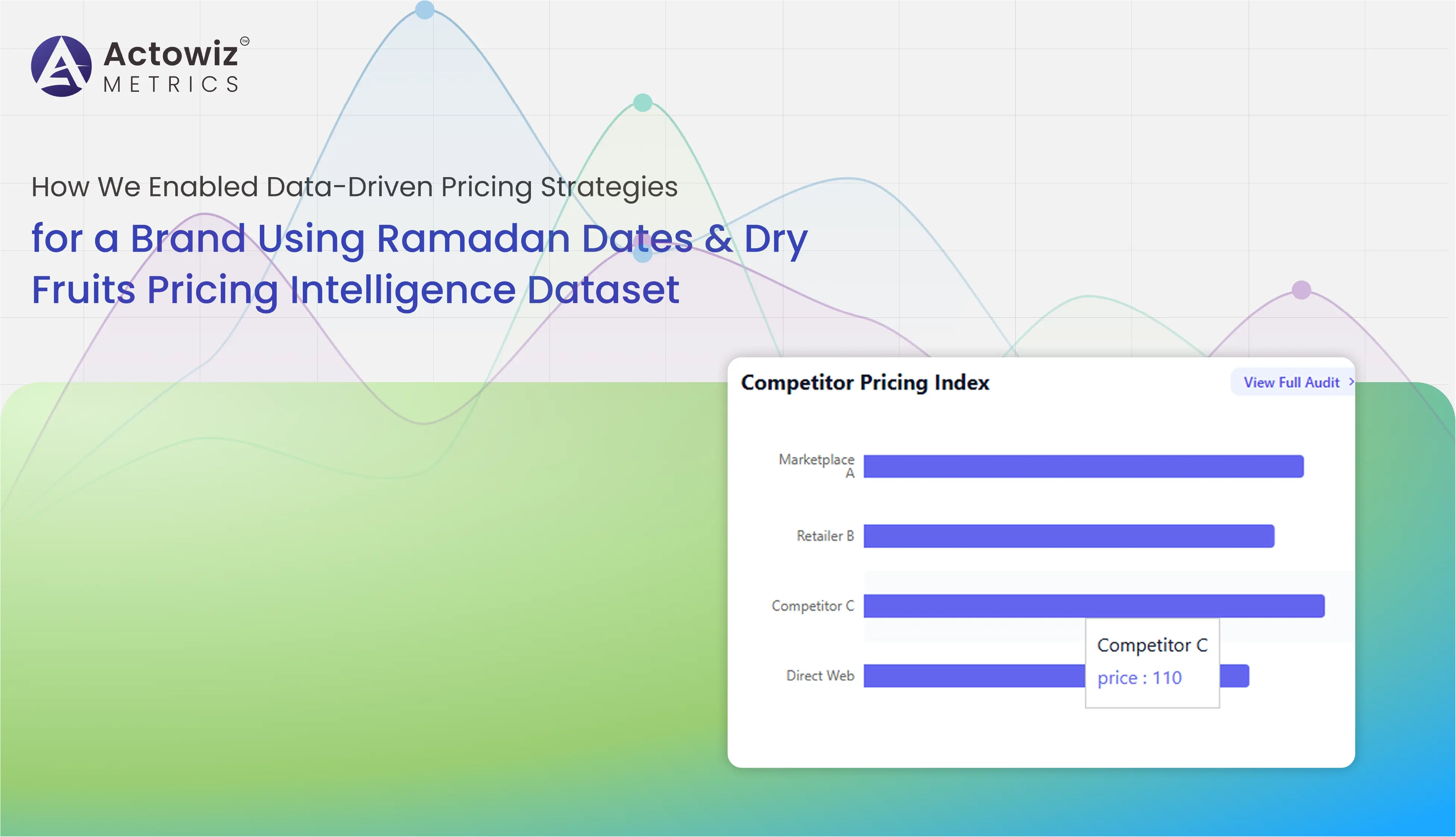Click the Competitor C axis label
This screenshot has height=837, width=1456.
pyautogui.click(x=812, y=606)
